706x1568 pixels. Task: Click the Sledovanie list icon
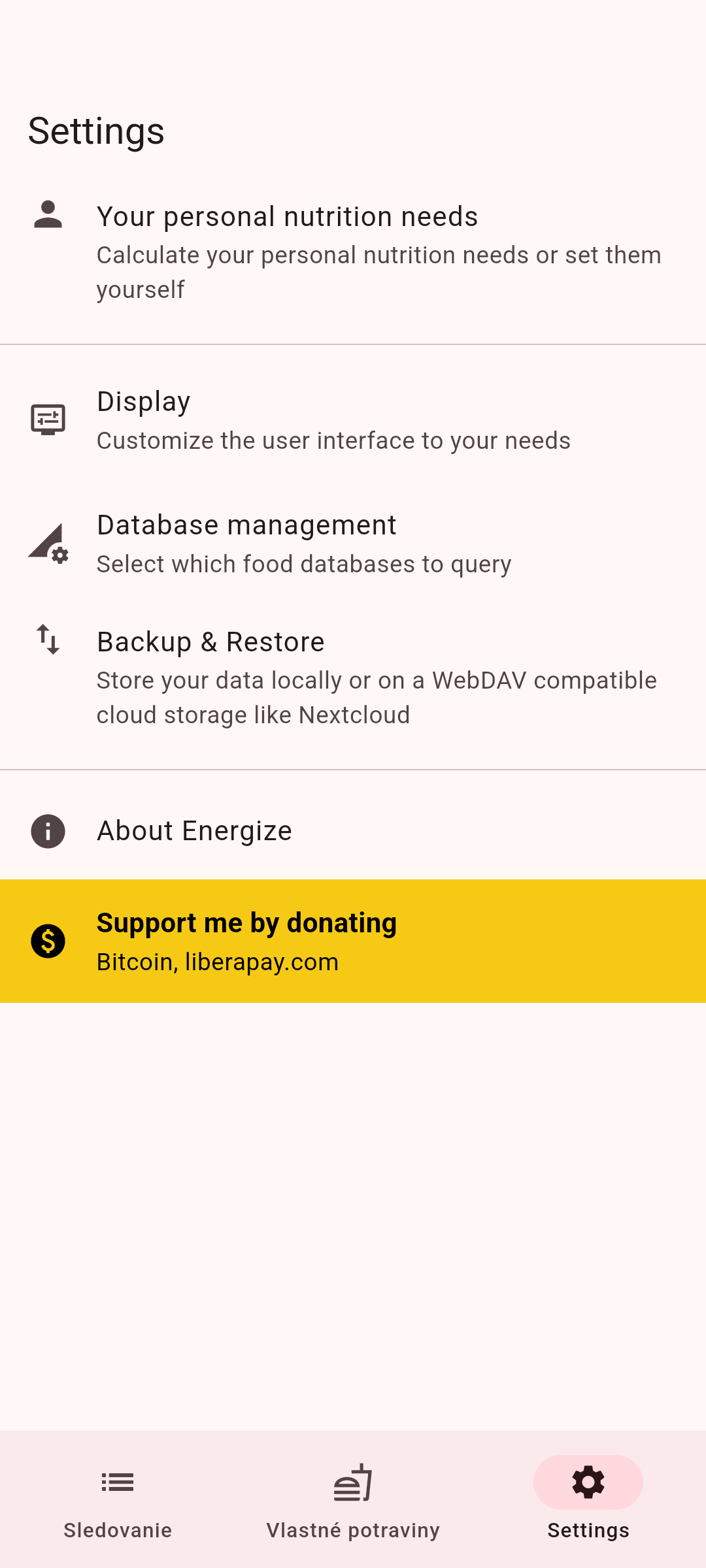click(118, 1482)
